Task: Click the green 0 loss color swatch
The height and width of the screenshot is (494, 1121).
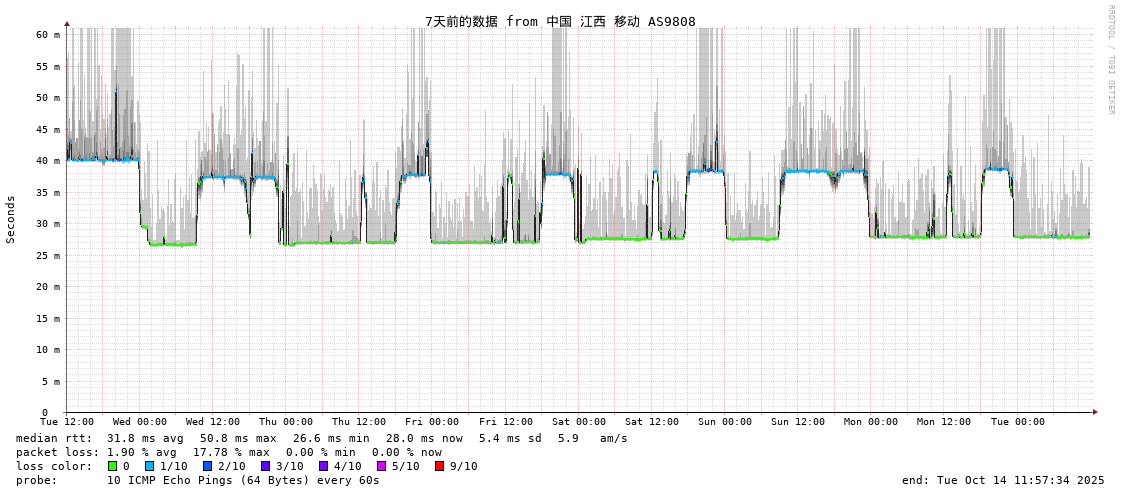Action: click(113, 466)
